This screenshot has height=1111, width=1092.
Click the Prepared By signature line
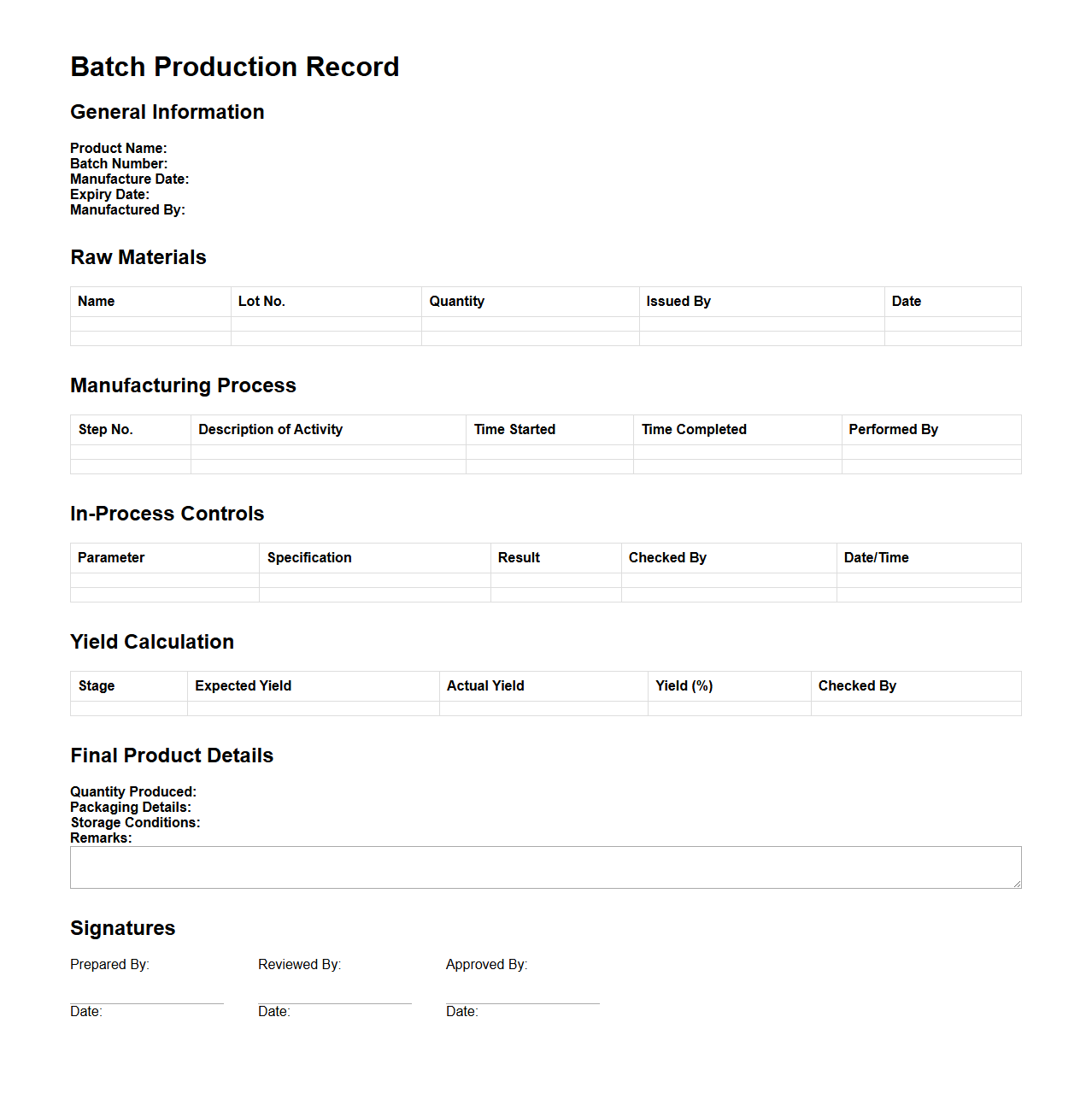click(x=146, y=1002)
